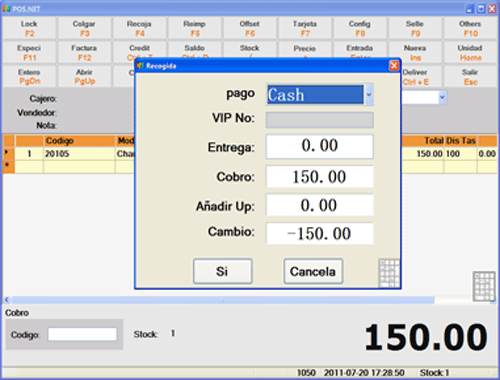Open Factura F12
Image resolution: width=500 pixels, height=380 pixels.
(84, 52)
